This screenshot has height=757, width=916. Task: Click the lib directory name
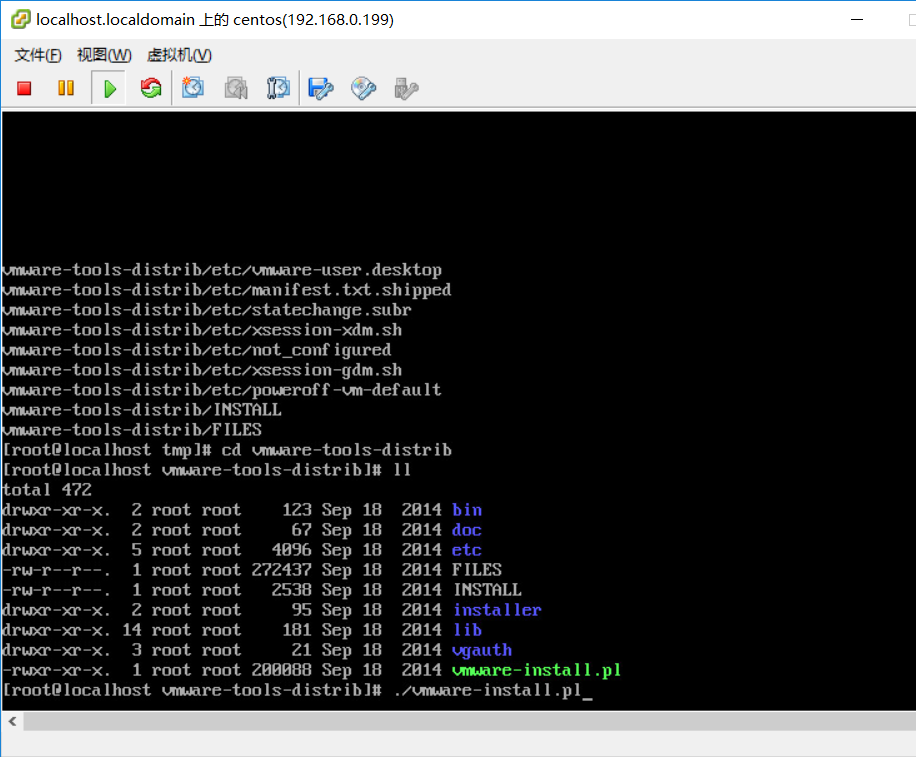(x=468, y=630)
